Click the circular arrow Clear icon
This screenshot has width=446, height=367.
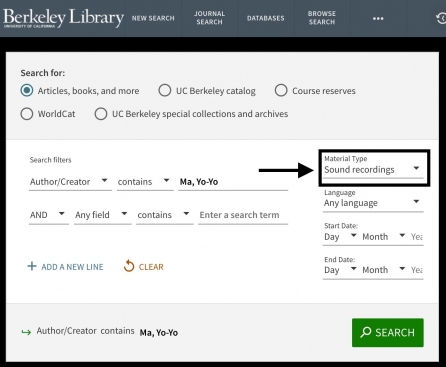(x=129, y=266)
